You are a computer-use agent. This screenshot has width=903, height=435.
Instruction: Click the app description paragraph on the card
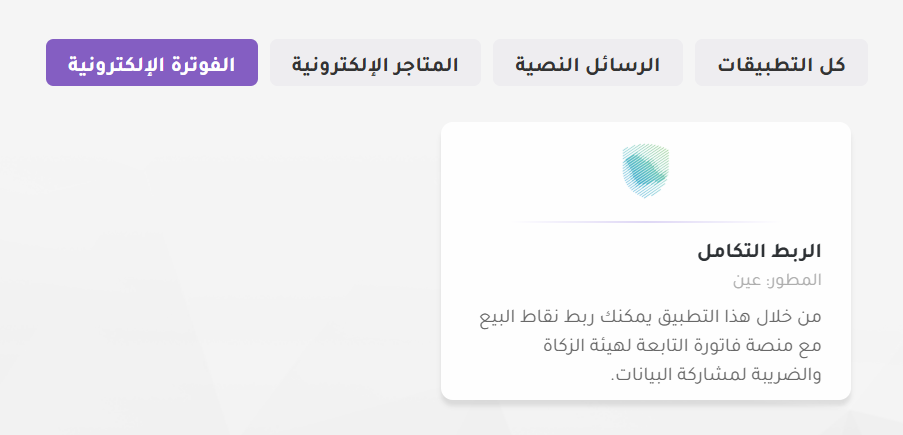point(650,346)
